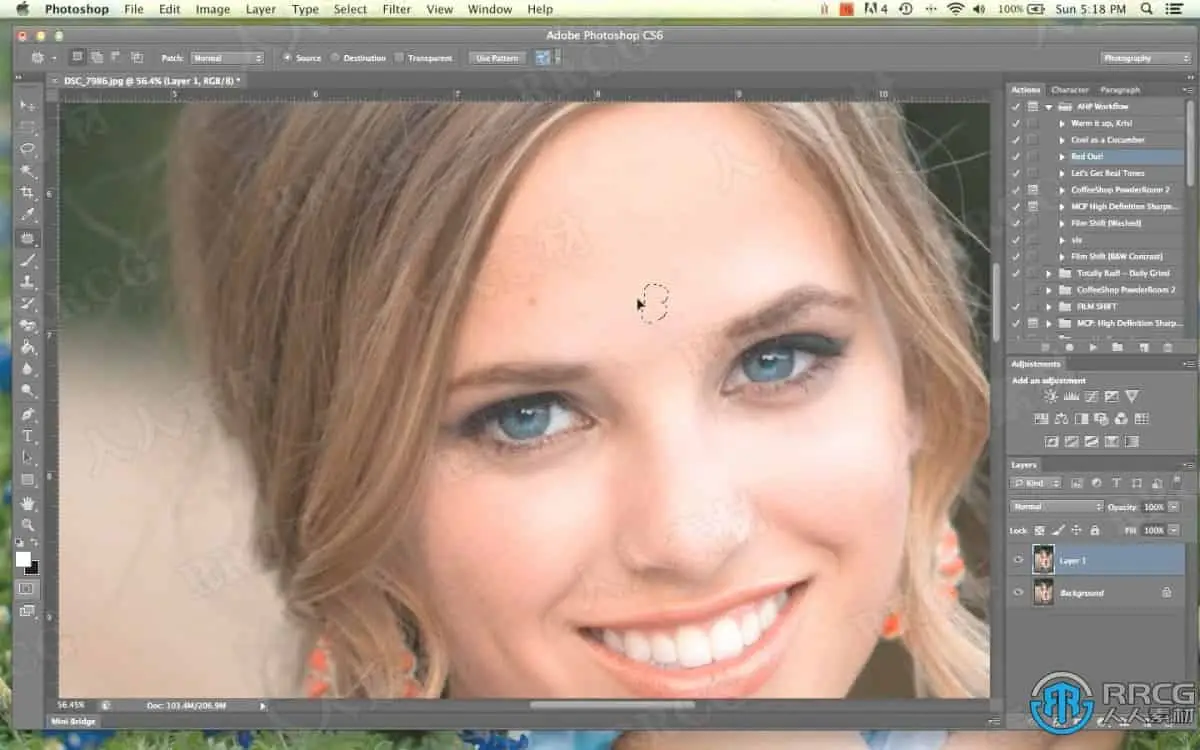Select the Zoom tool
Image resolution: width=1200 pixels, height=750 pixels.
pos(28,524)
